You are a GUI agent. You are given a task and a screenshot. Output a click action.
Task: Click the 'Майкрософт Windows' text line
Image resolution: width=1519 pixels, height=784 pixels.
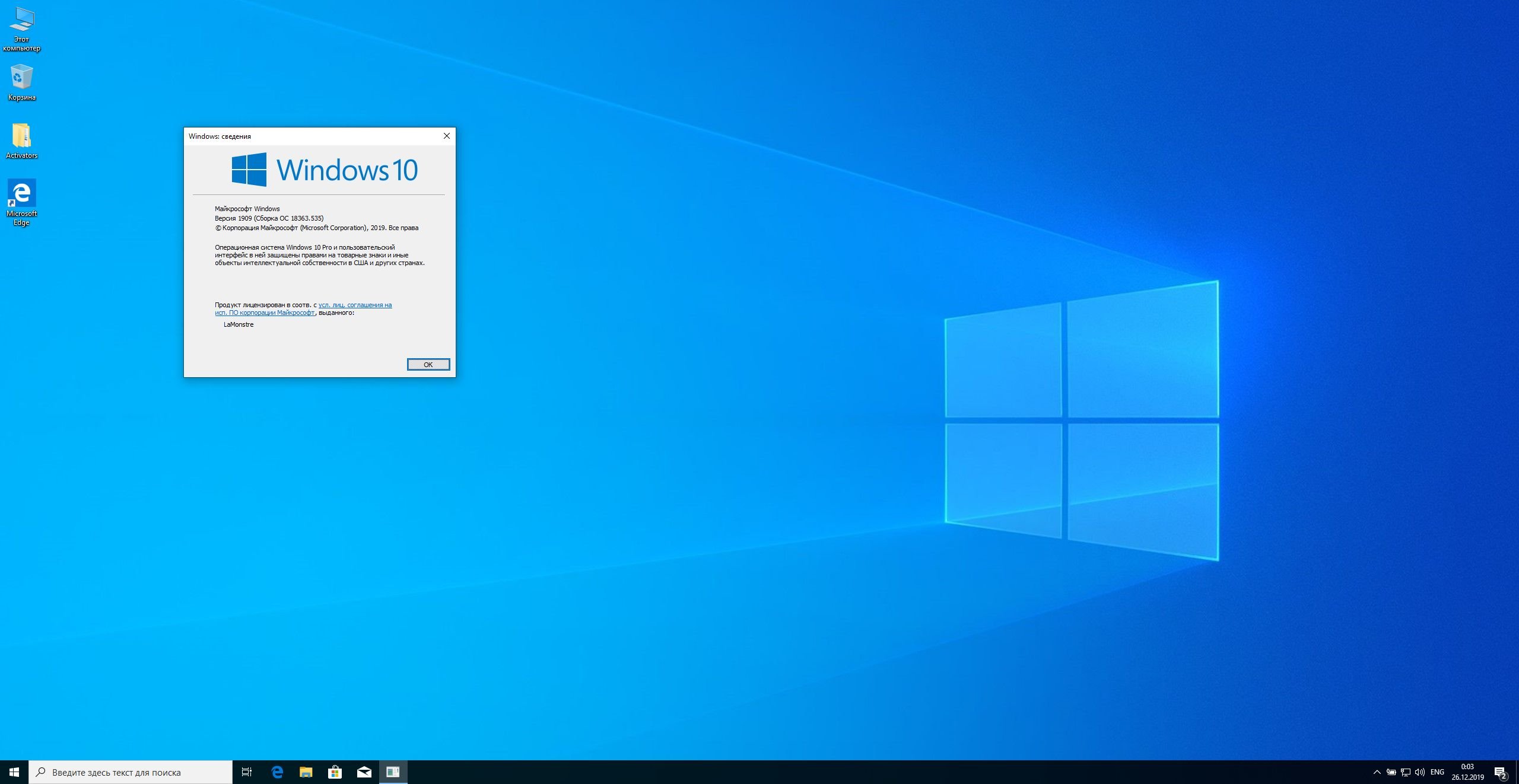[247, 209]
